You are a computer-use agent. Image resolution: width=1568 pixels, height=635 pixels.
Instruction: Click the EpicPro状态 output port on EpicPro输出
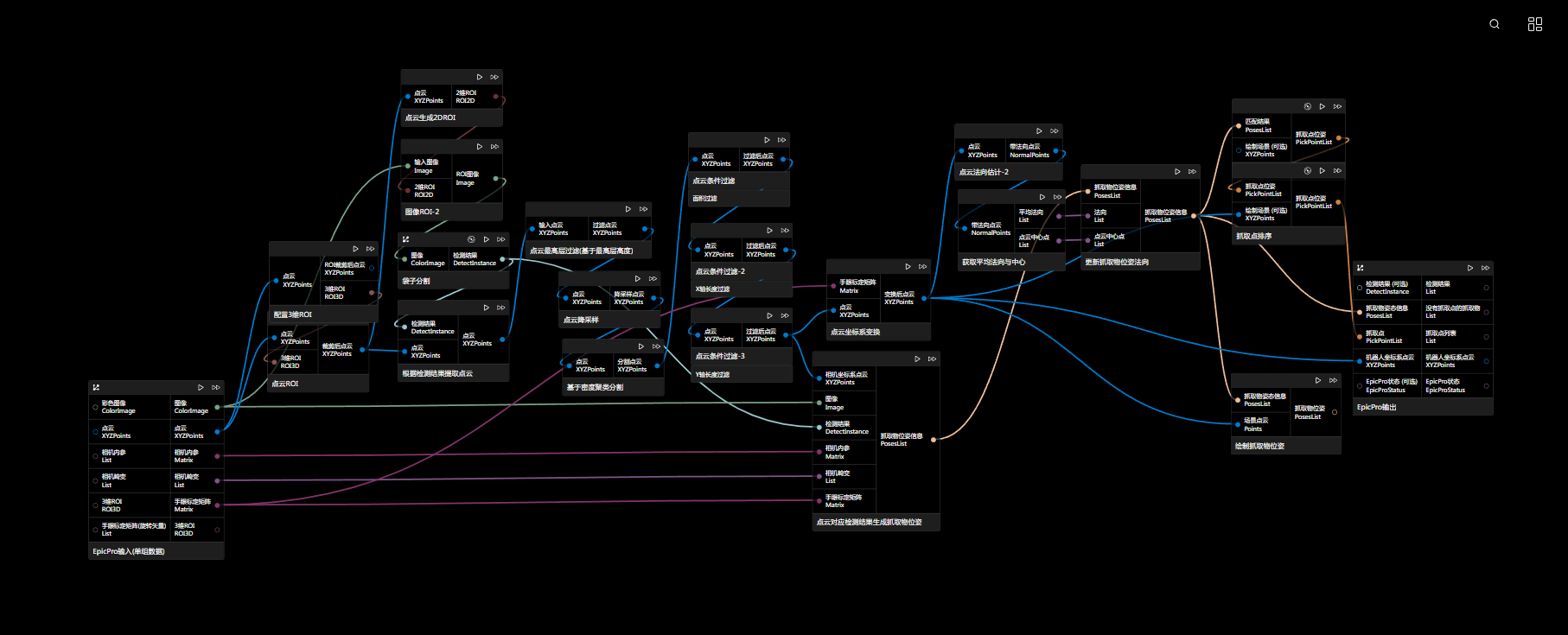coord(1486,385)
